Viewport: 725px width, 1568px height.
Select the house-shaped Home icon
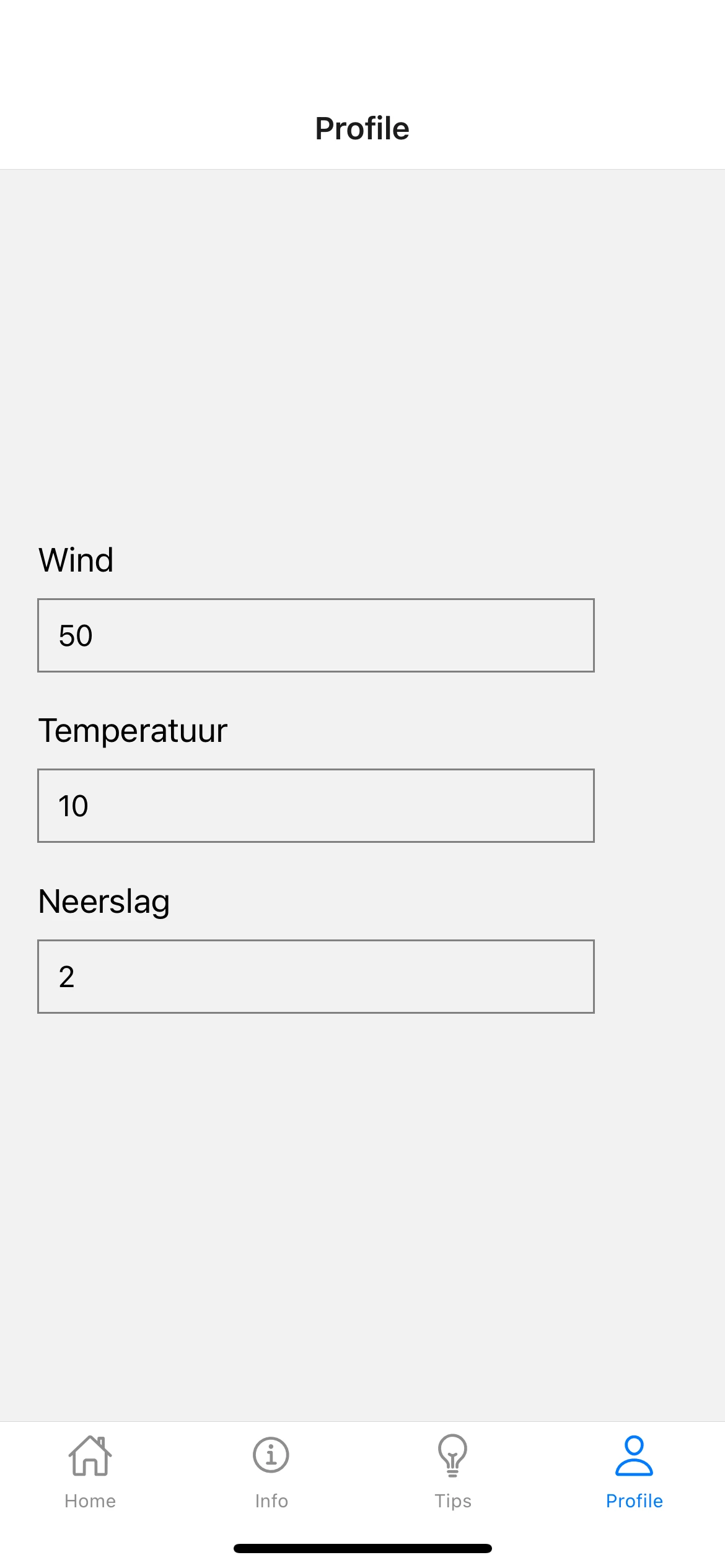(90, 1453)
